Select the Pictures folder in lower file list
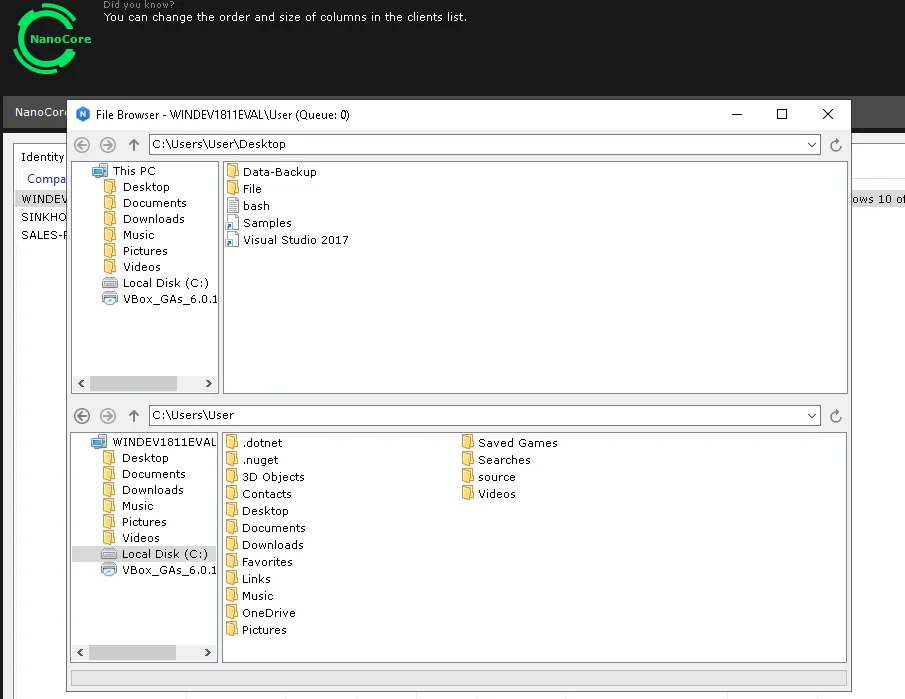Viewport: 905px width, 699px height. click(x=256, y=630)
